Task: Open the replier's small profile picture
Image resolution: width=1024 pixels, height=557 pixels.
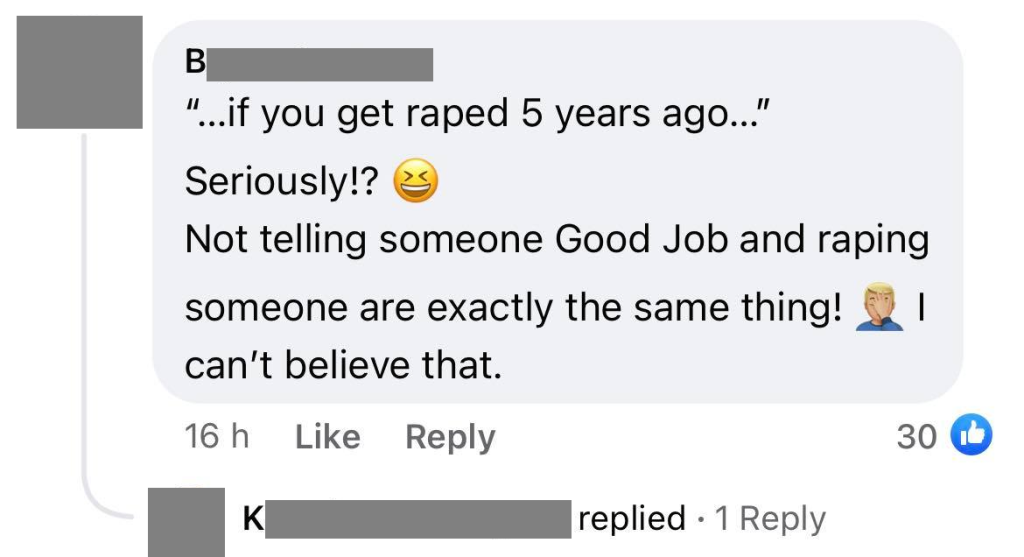Action: point(186,521)
